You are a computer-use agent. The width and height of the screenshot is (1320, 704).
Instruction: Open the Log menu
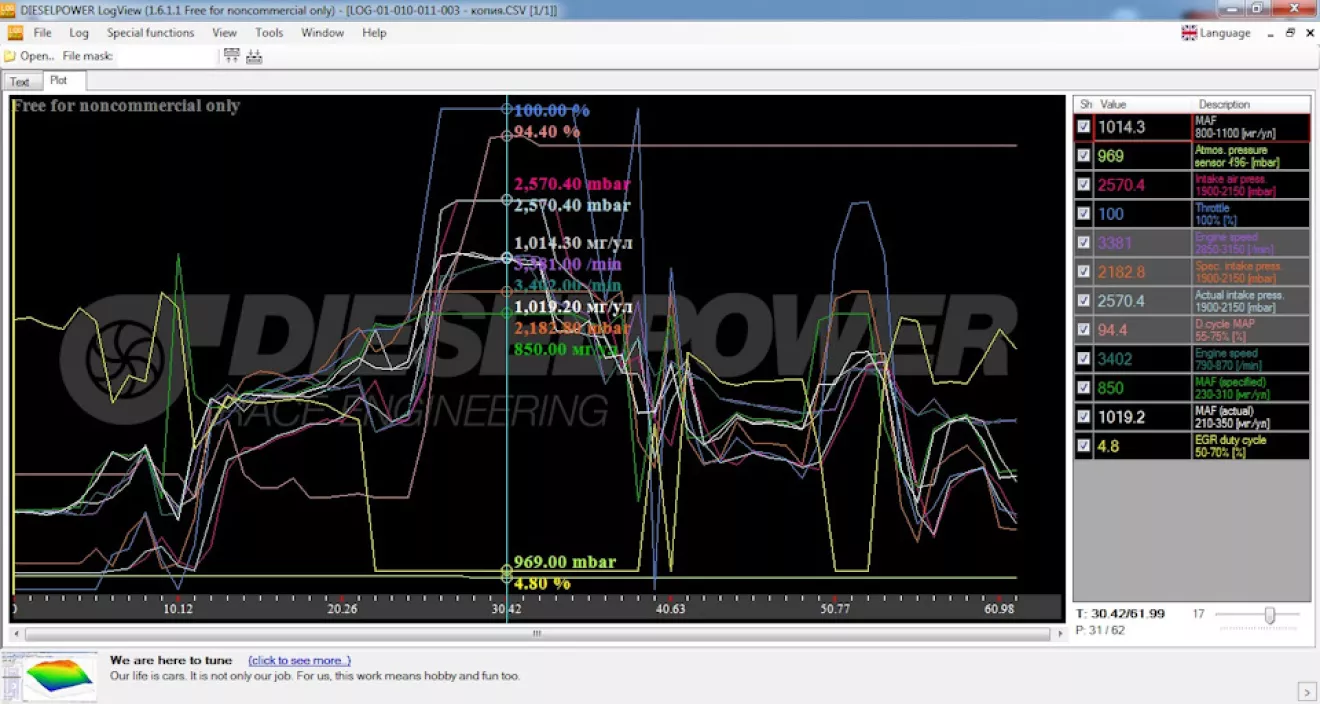tap(79, 33)
